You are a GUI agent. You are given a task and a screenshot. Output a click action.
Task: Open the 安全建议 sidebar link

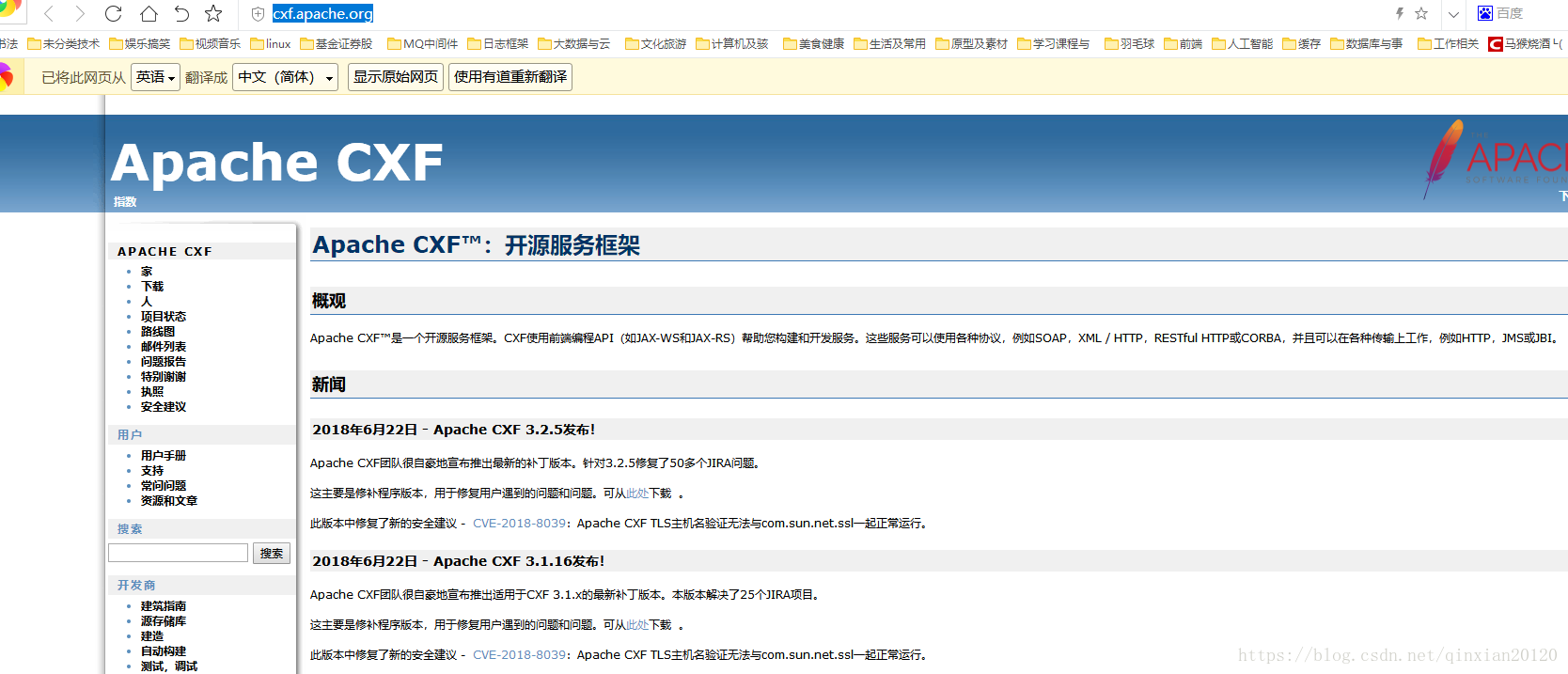tap(164, 407)
